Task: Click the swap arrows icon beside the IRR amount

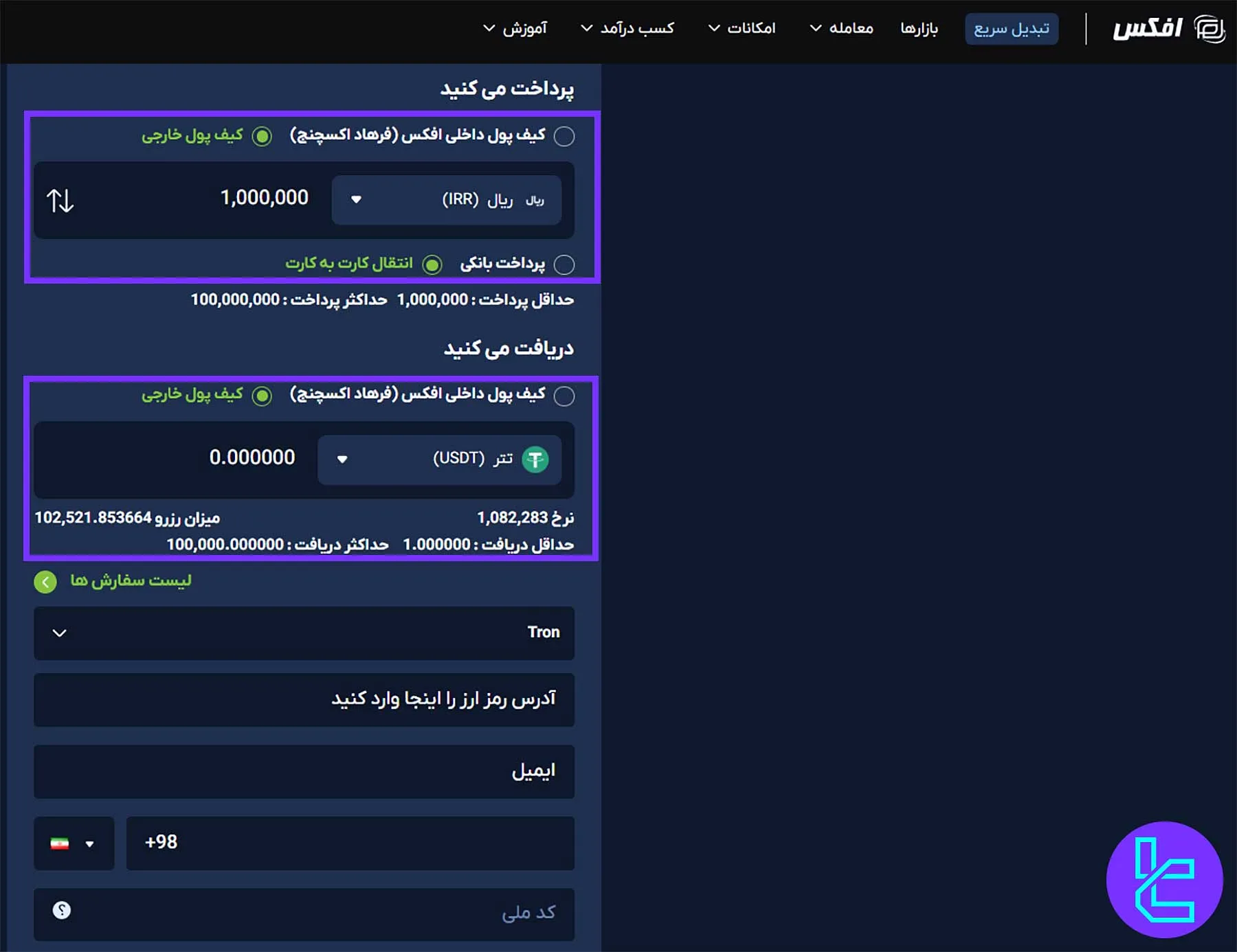Action: [x=59, y=200]
